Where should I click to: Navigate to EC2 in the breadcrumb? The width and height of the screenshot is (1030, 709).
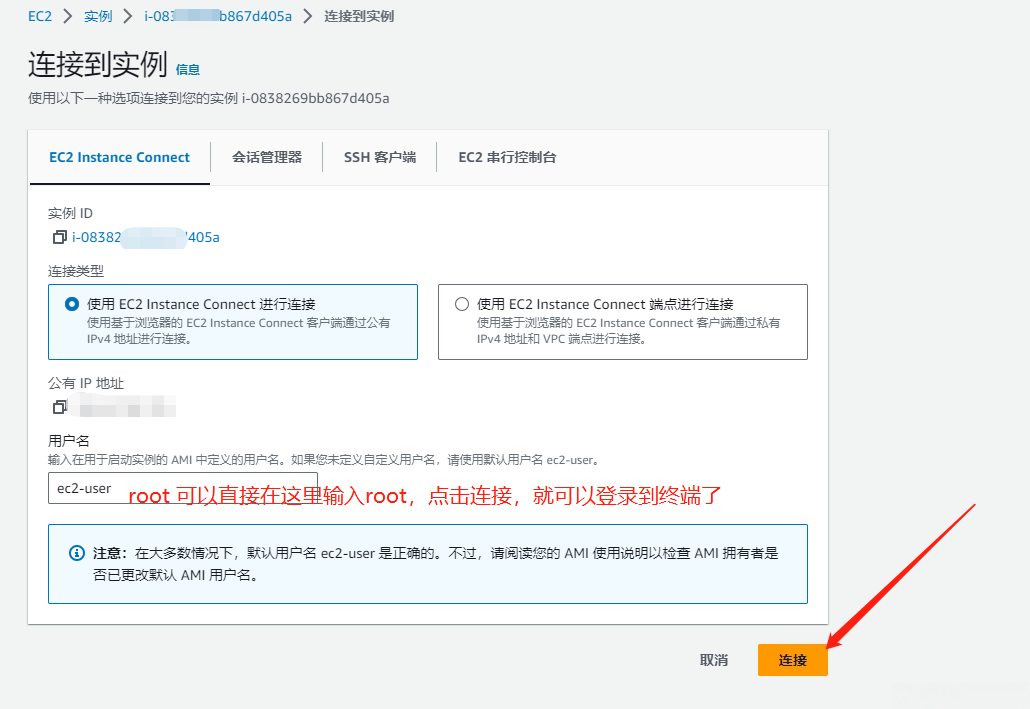pyautogui.click(x=40, y=16)
